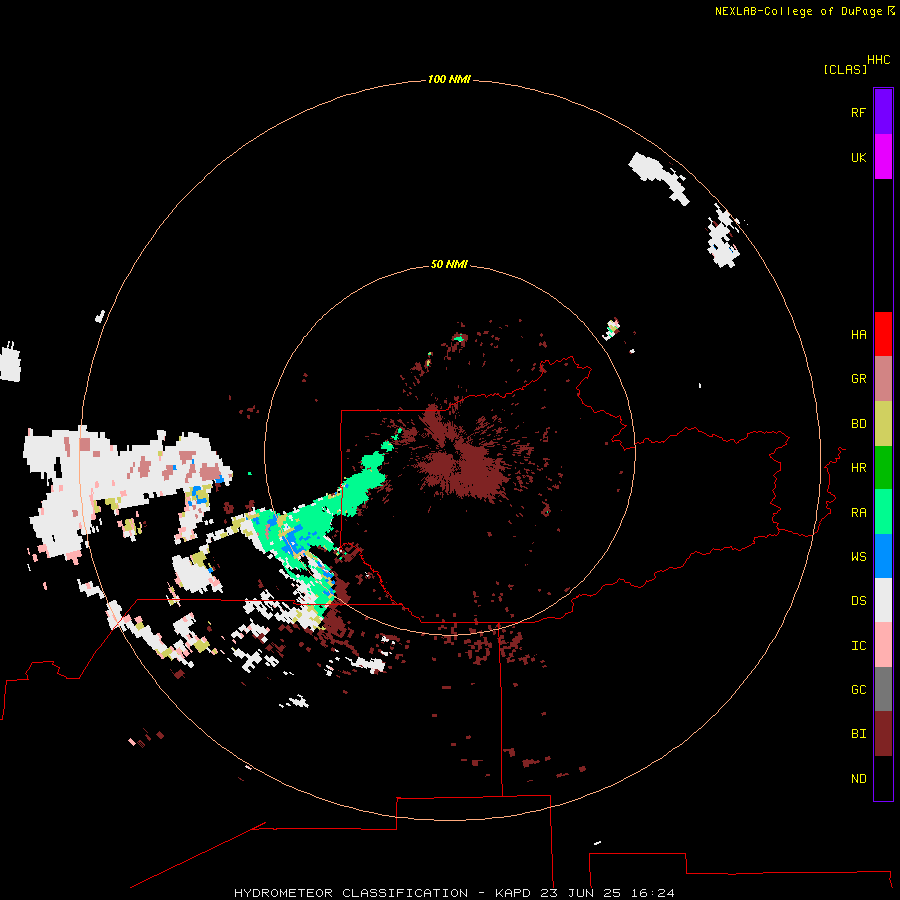Image resolution: width=900 pixels, height=900 pixels.
Task: Select the GR legend color block
Action: pyautogui.click(x=883, y=379)
